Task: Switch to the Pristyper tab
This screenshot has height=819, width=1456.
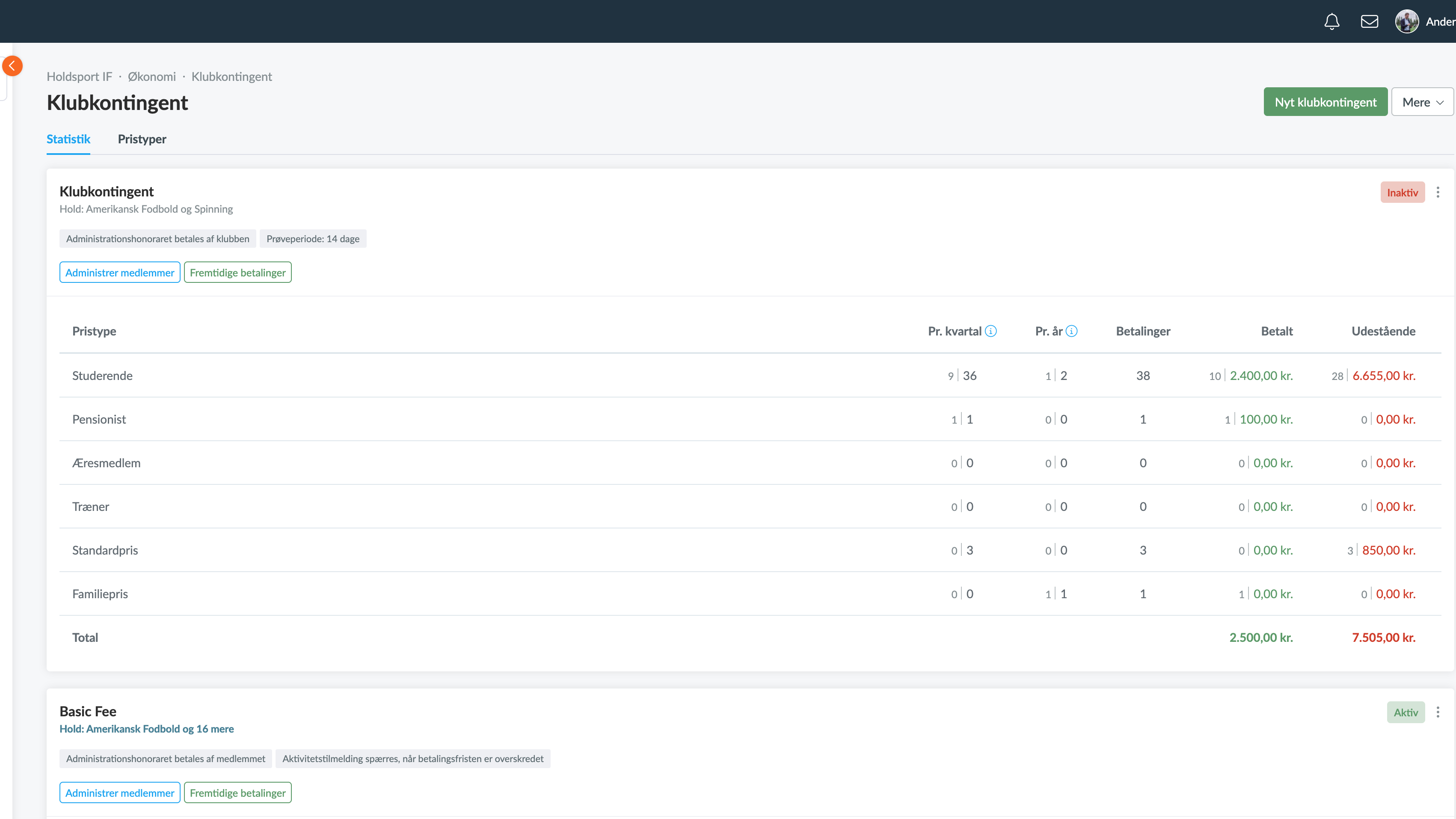Action: [x=142, y=139]
